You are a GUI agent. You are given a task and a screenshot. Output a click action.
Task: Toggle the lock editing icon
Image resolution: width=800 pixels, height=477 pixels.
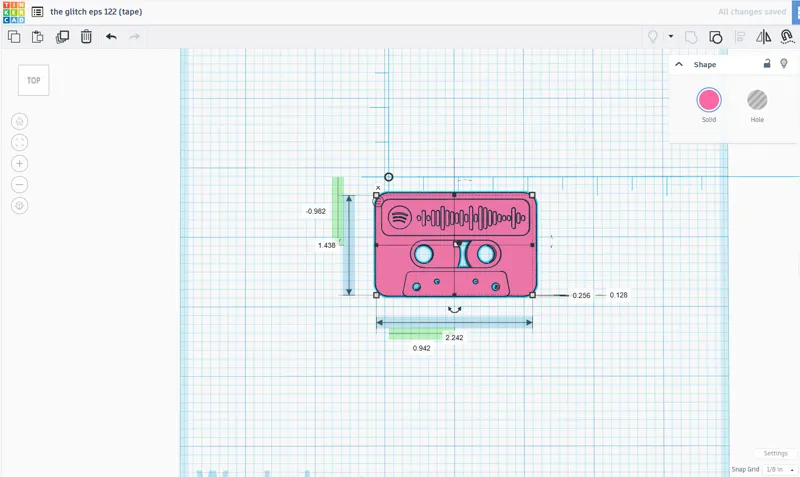point(767,63)
